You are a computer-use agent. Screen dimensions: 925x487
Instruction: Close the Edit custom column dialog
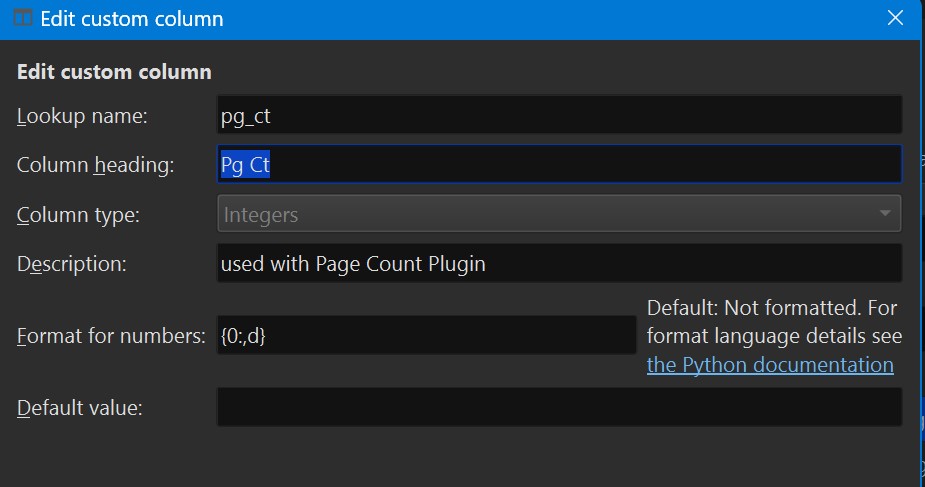pos(895,18)
